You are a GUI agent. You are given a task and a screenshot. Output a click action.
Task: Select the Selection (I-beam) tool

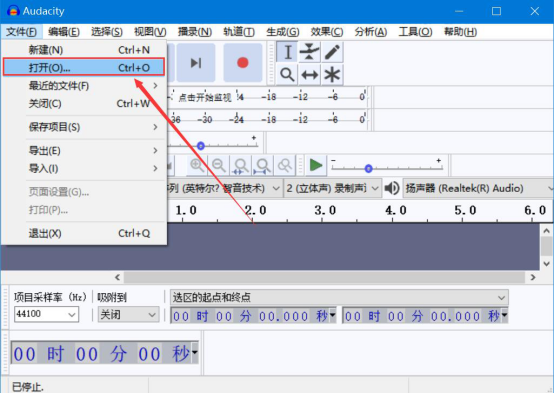tap(288, 52)
